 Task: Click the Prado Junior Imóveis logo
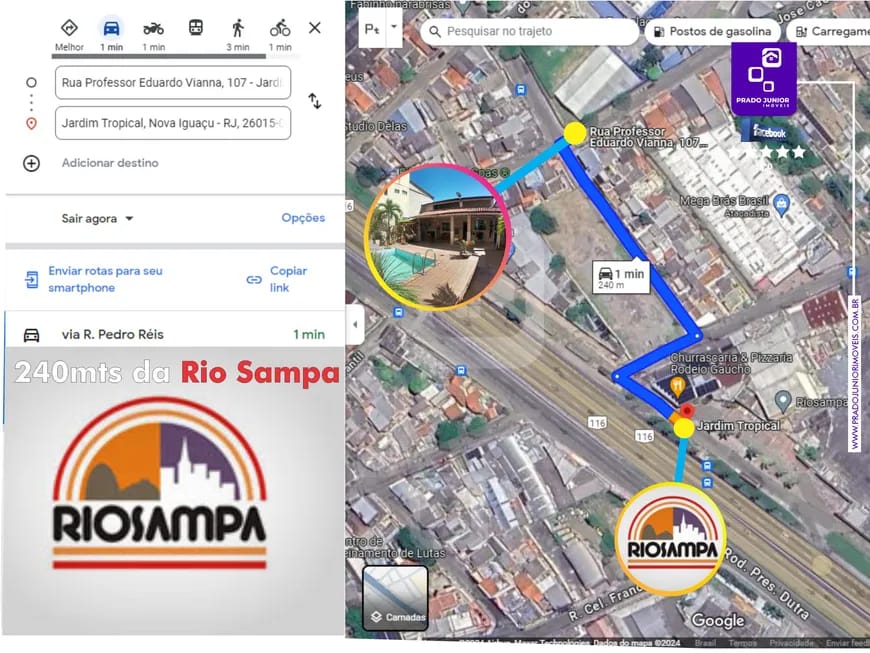click(x=763, y=79)
